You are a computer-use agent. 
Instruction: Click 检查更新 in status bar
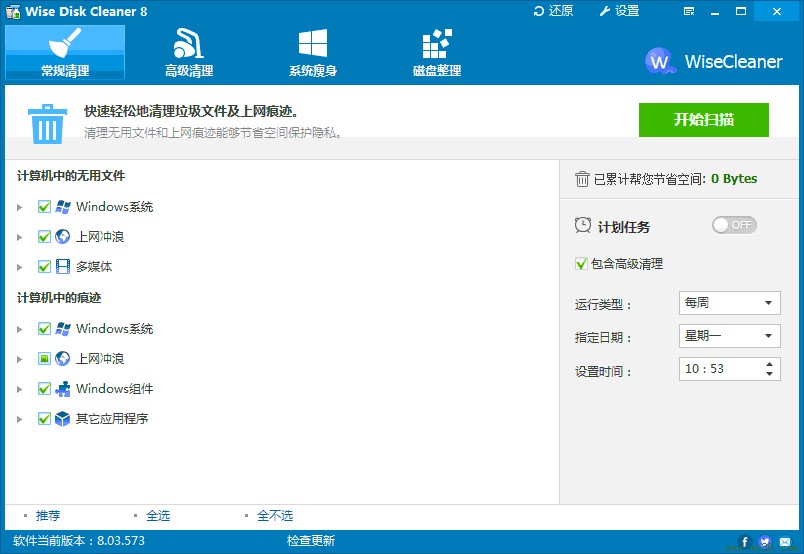pyautogui.click(x=311, y=541)
